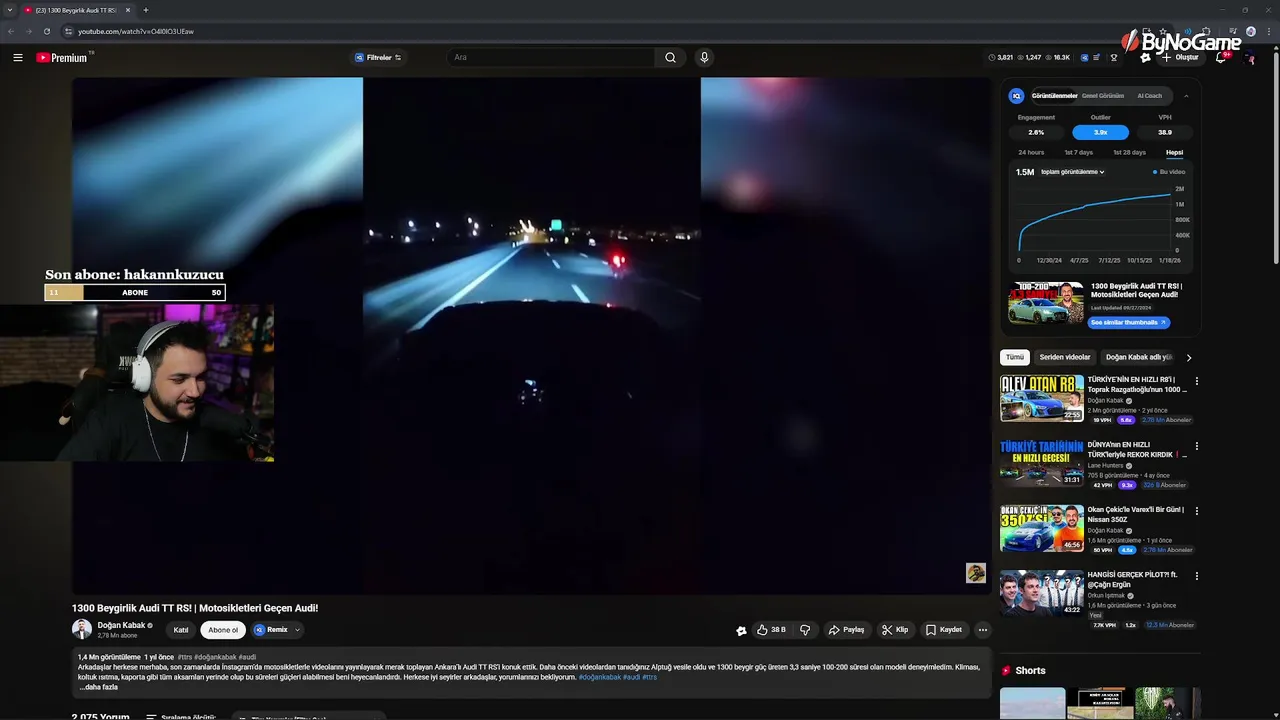Open Okan Çekiç'le Varex'li Bir Gün title
The image size is (1280, 720).
click(x=1137, y=514)
